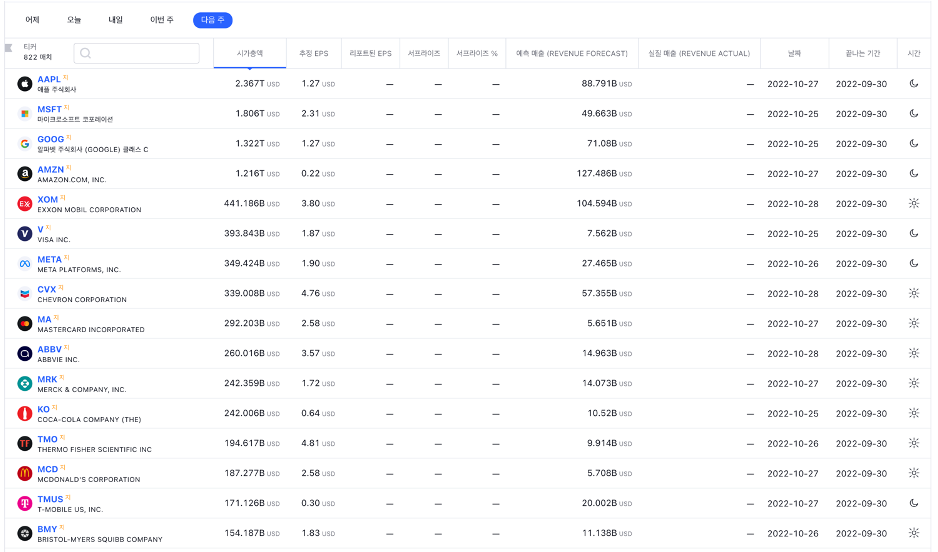938x552 pixels.
Task: Click VISA INC. company name
Action: pyautogui.click(x=54, y=239)
